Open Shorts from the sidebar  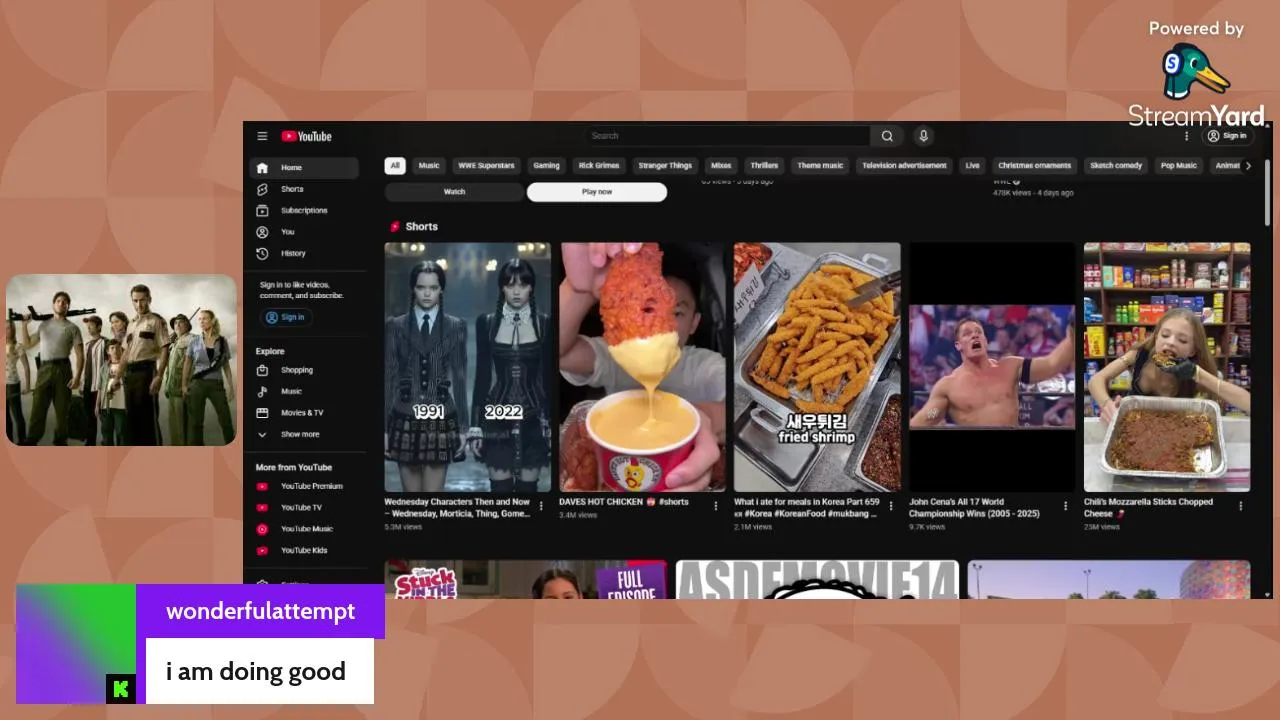[x=303, y=189]
